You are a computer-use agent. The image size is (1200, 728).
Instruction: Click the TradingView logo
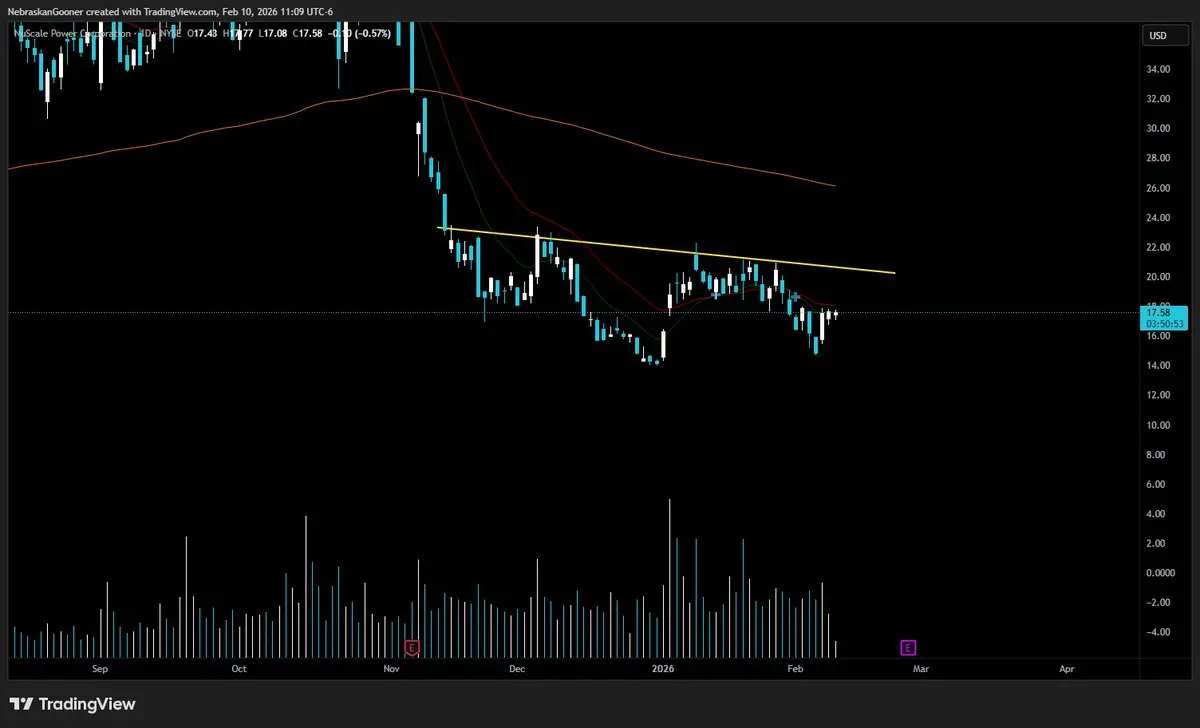pyautogui.click(x=72, y=704)
